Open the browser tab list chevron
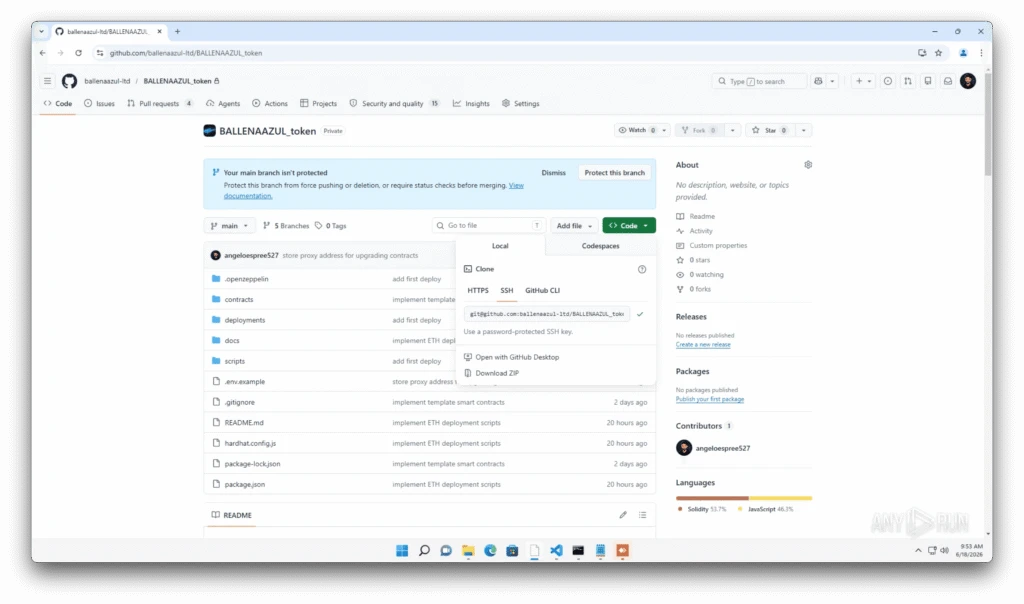The width and height of the screenshot is (1024, 604). click(41, 31)
